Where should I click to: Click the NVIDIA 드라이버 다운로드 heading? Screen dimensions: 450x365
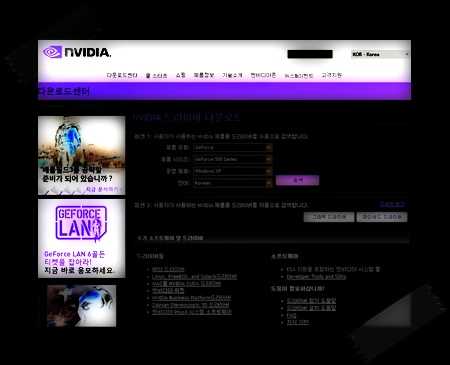coord(187,117)
